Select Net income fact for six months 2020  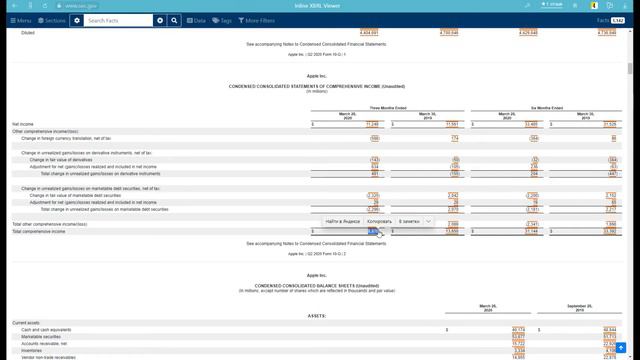click(x=531, y=124)
